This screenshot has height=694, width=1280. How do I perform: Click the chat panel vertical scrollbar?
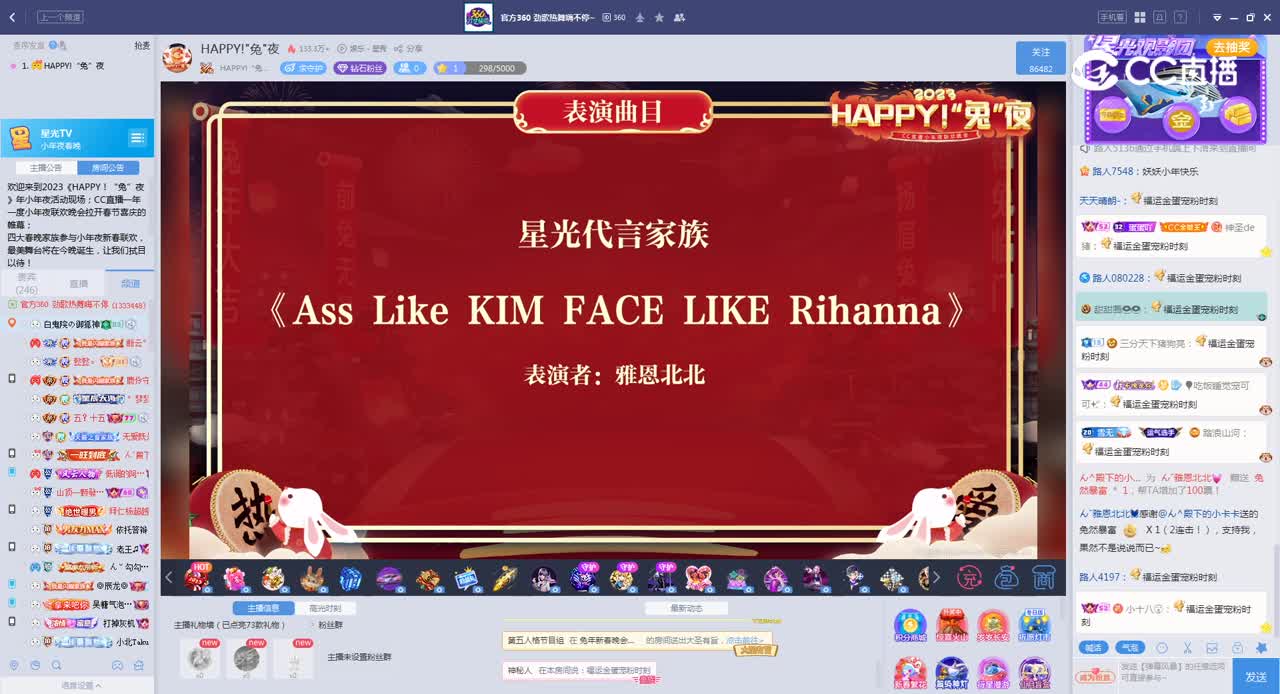[x=1275, y=590]
